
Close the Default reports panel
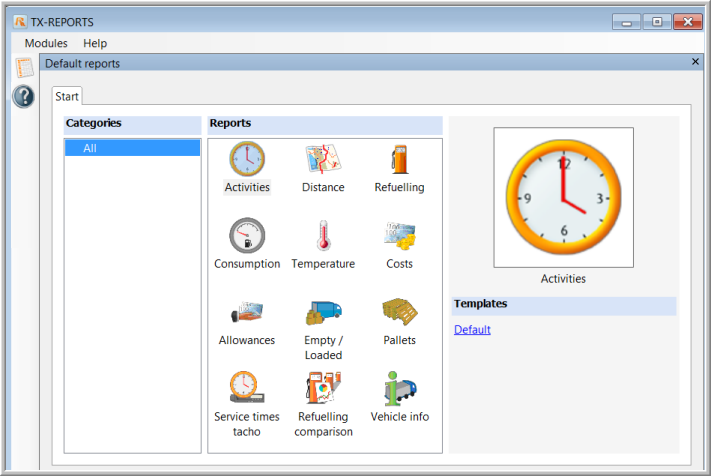click(695, 62)
